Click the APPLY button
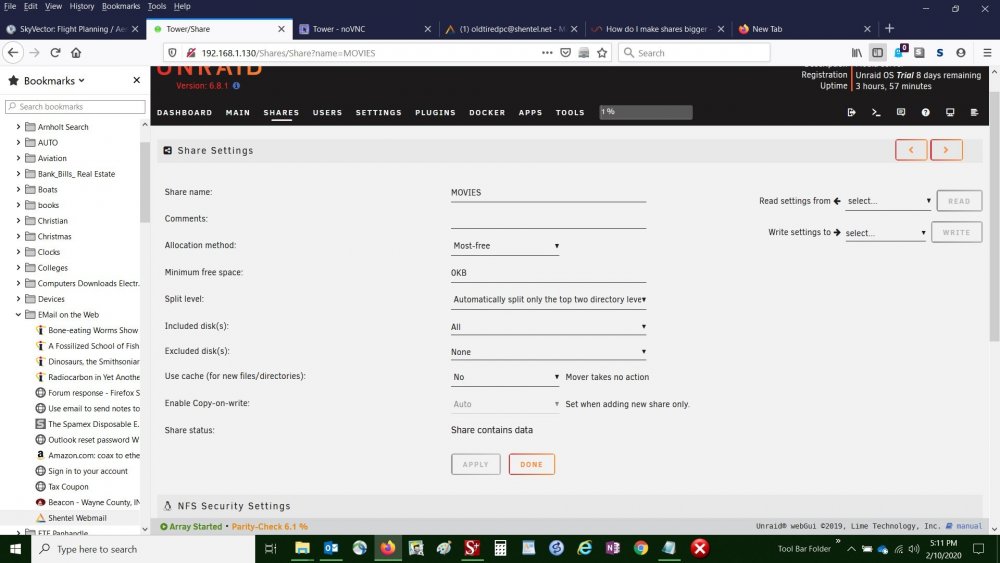The image size is (1000, 563). point(475,464)
